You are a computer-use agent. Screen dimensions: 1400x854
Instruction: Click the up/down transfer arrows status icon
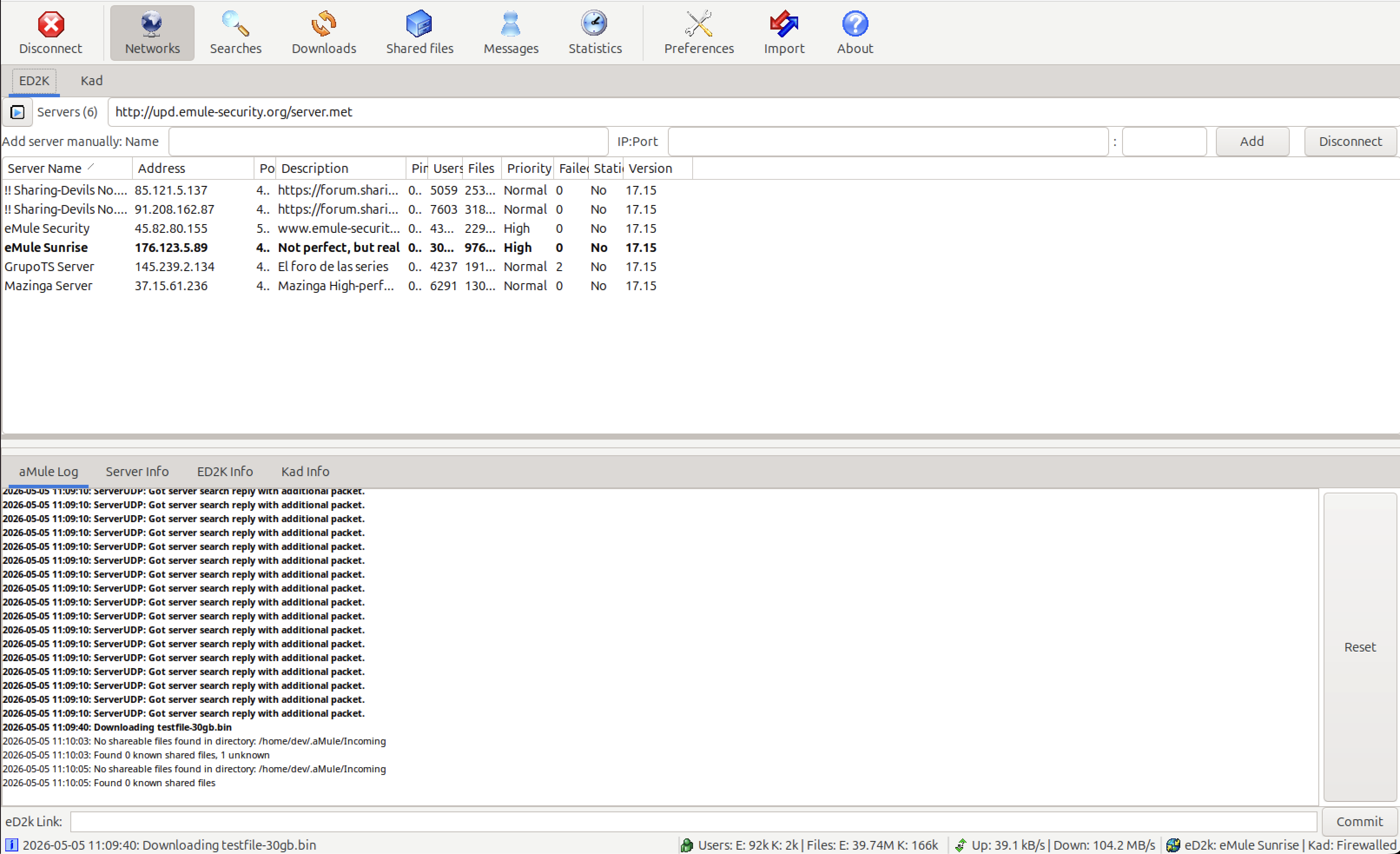(x=960, y=845)
